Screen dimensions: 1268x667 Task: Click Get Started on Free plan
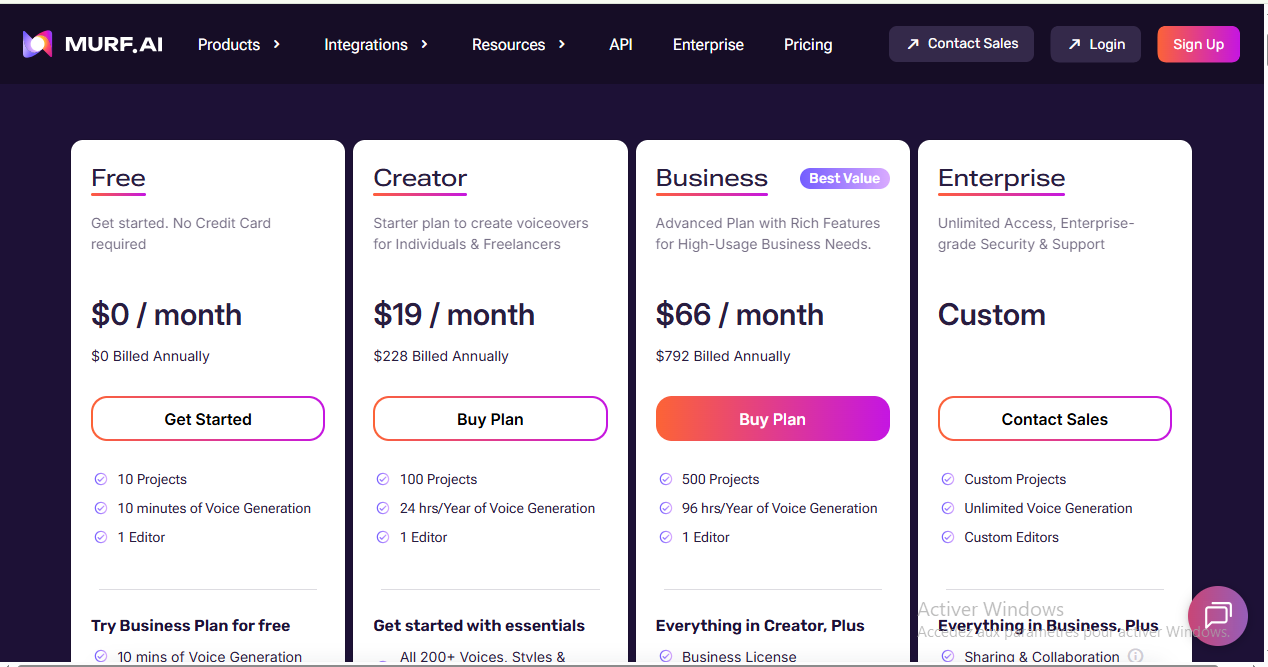coord(208,419)
